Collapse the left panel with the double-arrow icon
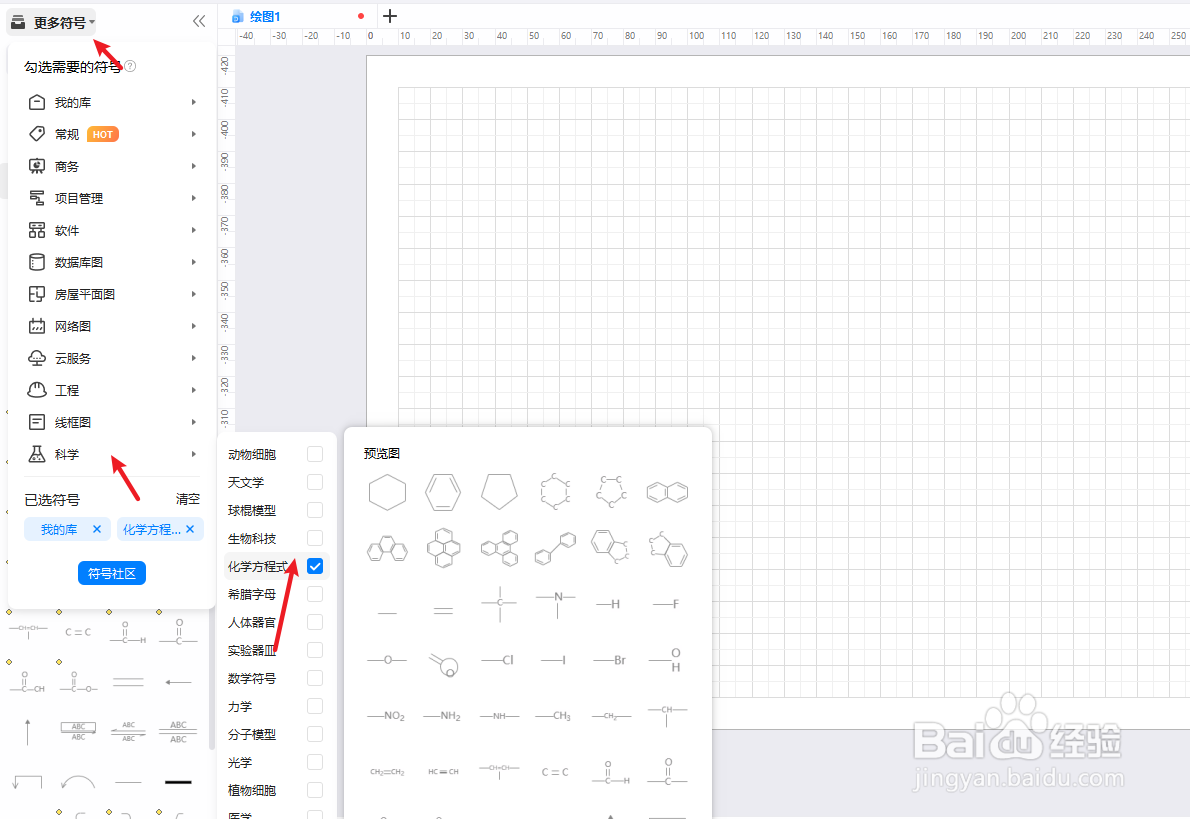Image resolution: width=1190 pixels, height=819 pixels. pos(199,19)
